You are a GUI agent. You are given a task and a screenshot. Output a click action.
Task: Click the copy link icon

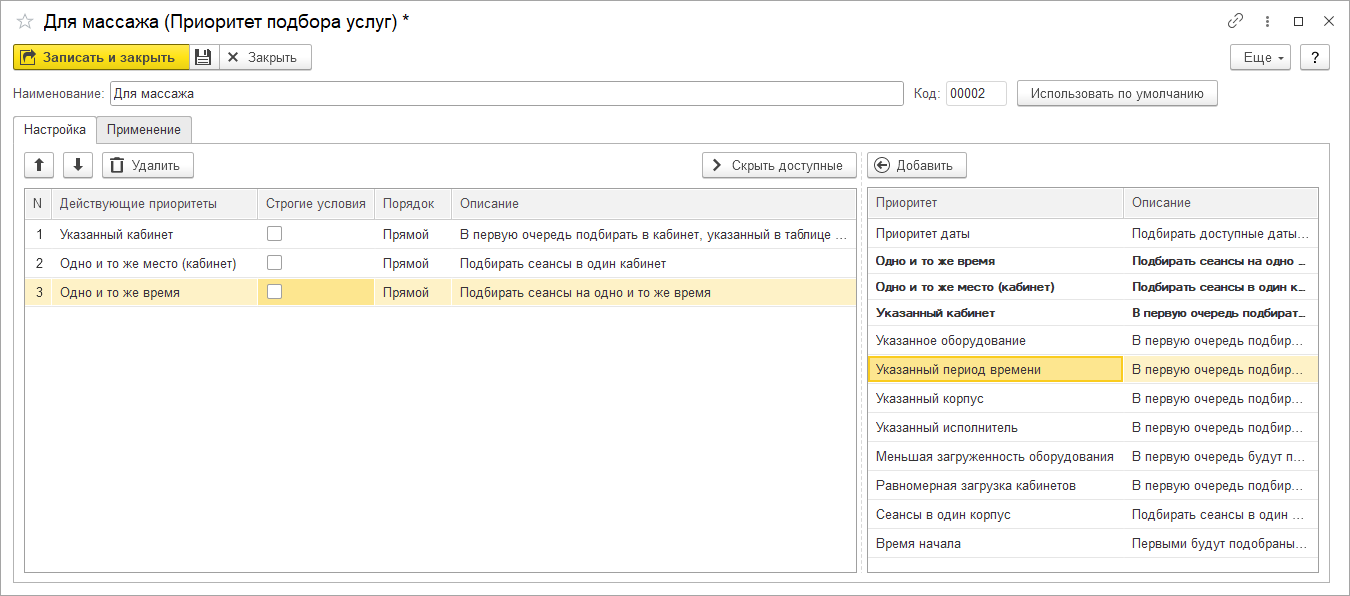pyautogui.click(x=1236, y=21)
